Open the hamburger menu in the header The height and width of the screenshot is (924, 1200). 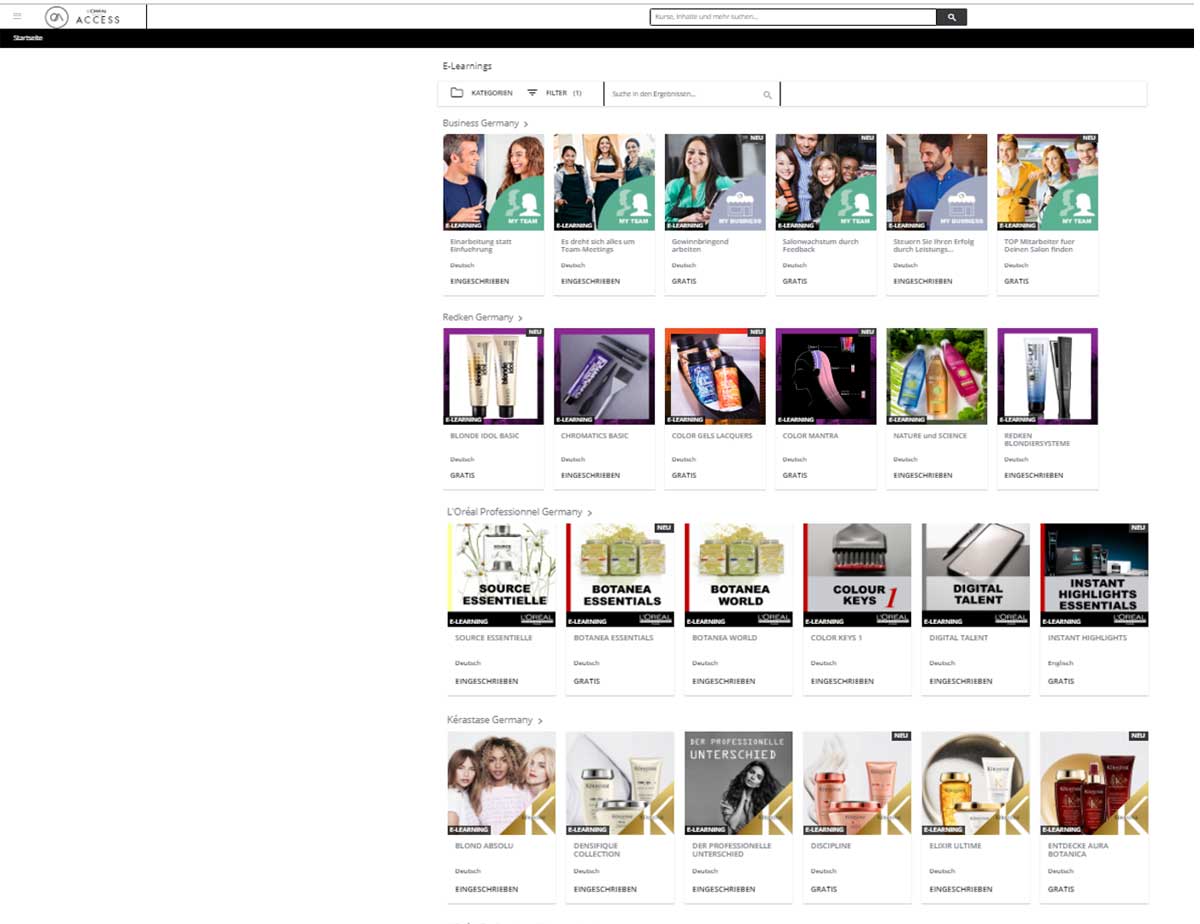click(x=17, y=16)
